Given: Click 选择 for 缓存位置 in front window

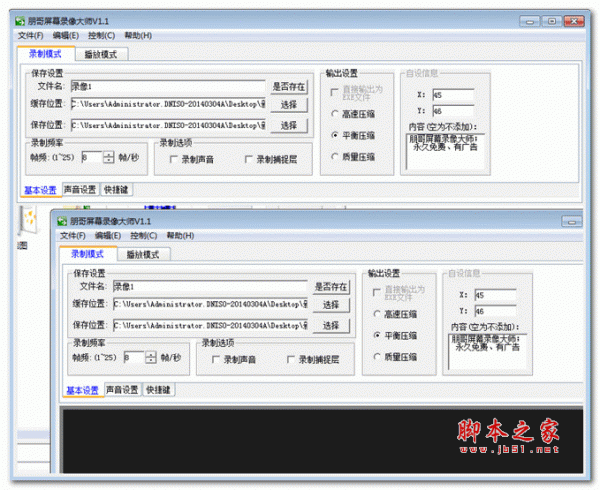Looking at the screenshot, I should pos(331,305).
